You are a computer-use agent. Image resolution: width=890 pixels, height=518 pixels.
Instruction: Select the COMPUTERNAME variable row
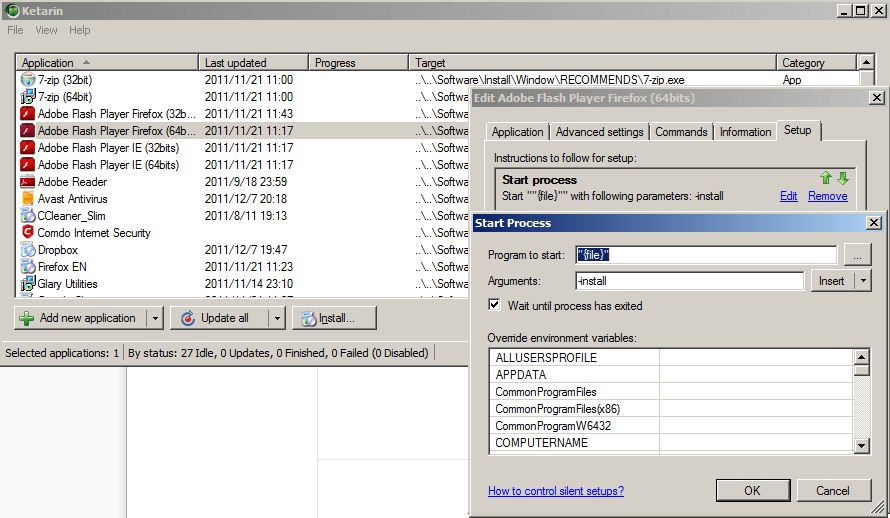pyautogui.click(x=671, y=443)
